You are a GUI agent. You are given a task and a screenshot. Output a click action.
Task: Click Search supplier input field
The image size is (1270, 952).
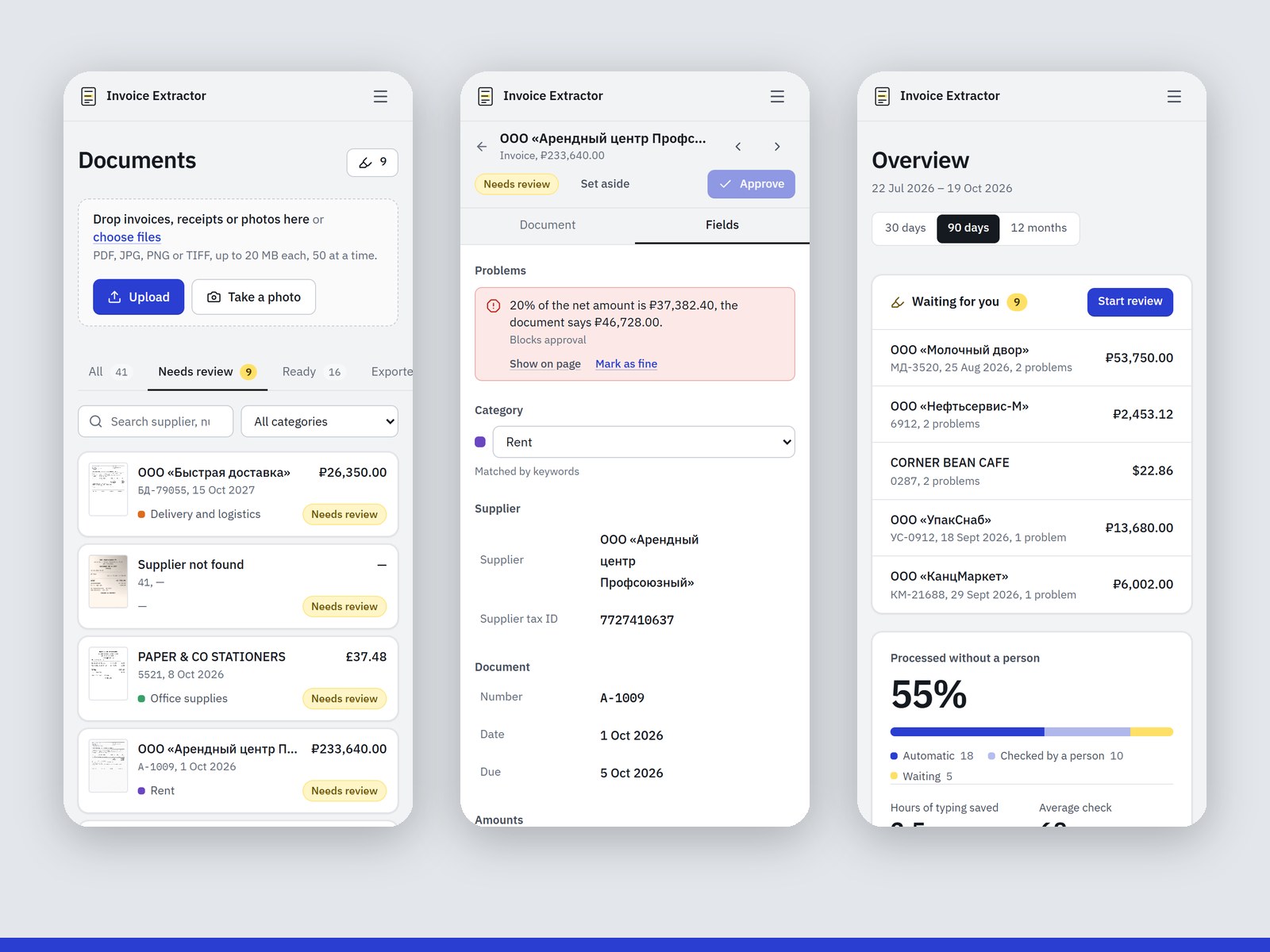pos(156,421)
